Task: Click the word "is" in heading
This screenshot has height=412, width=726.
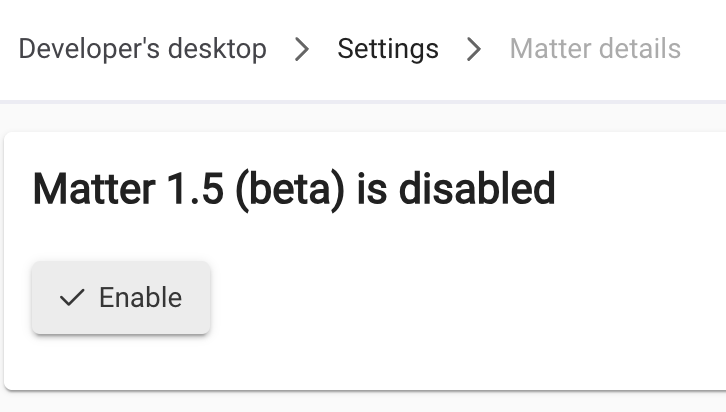Action: (371, 189)
